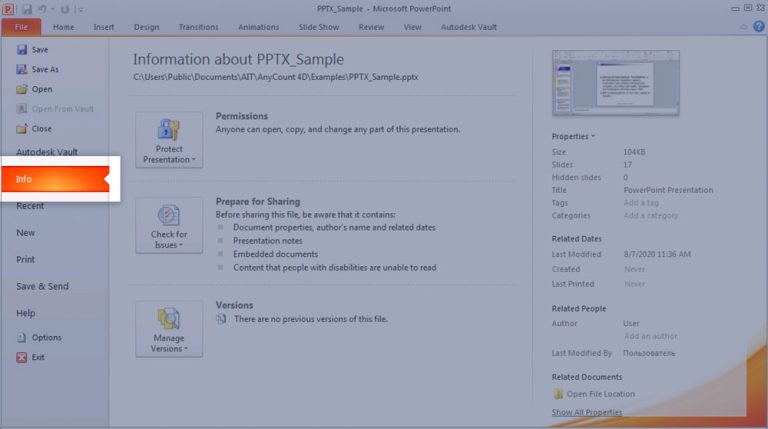
Task: Switch to the Slide Show tab
Action: (x=319, y=27)
